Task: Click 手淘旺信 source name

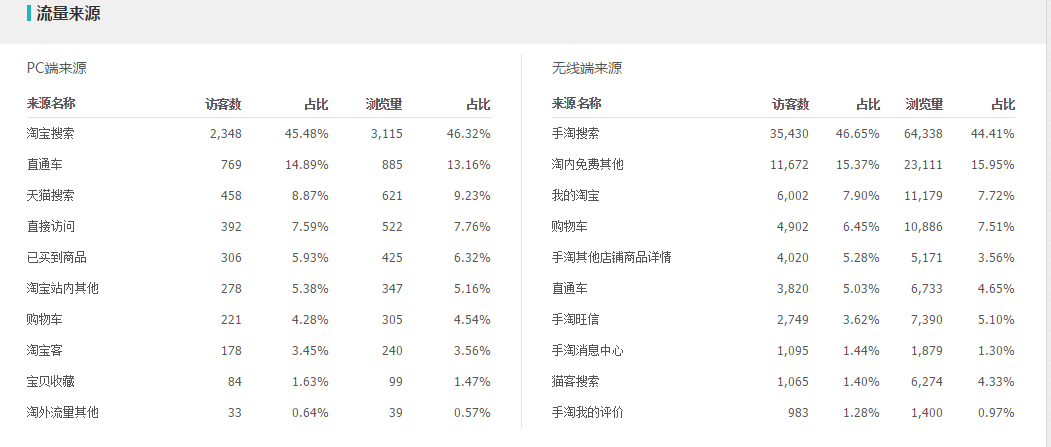Action: pyautogui.click(x=575, y=319)
